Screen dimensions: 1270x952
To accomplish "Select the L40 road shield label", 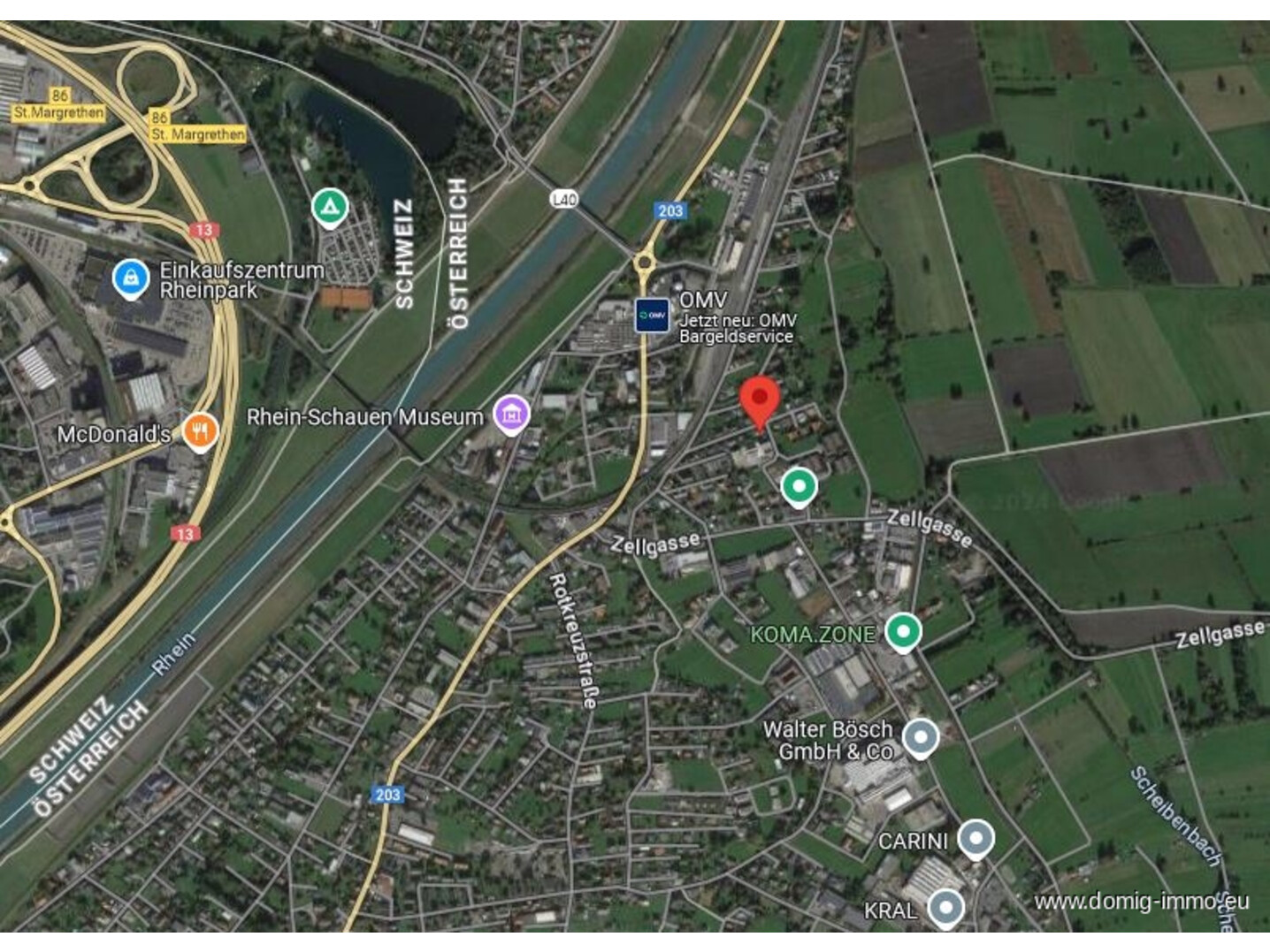I will click(x=564, y=199).
